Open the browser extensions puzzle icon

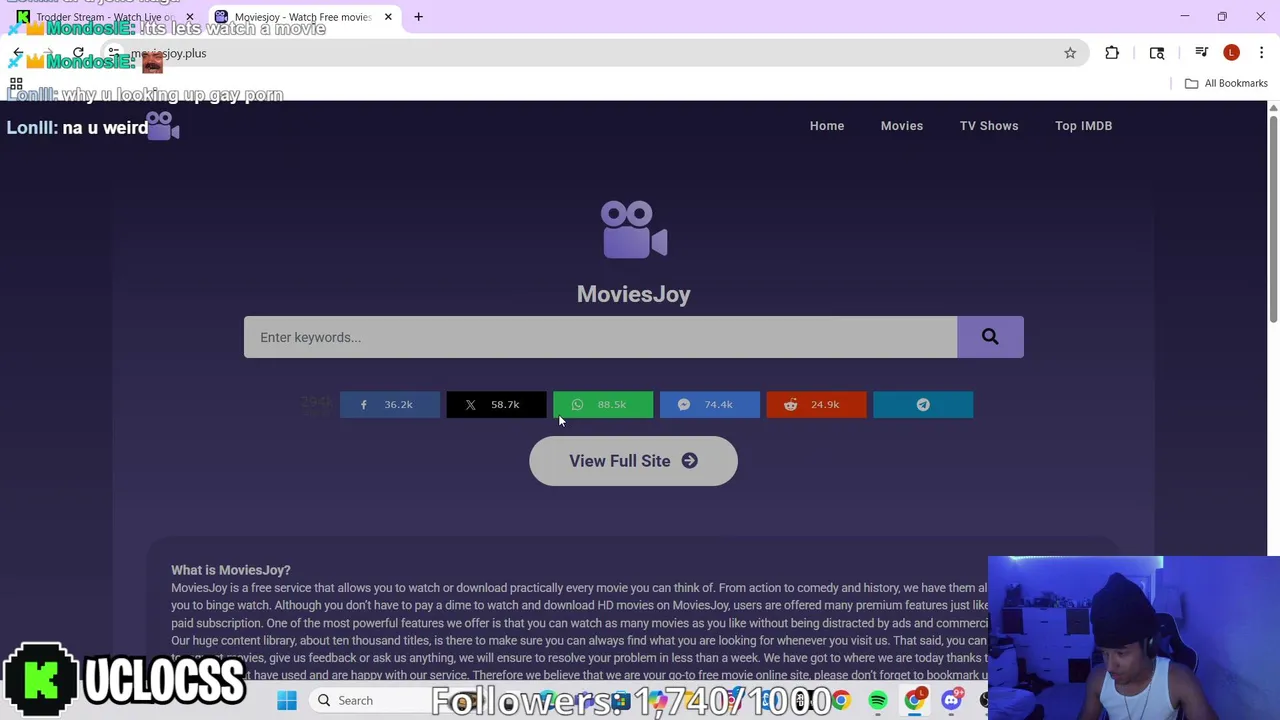click(1112, 53)
